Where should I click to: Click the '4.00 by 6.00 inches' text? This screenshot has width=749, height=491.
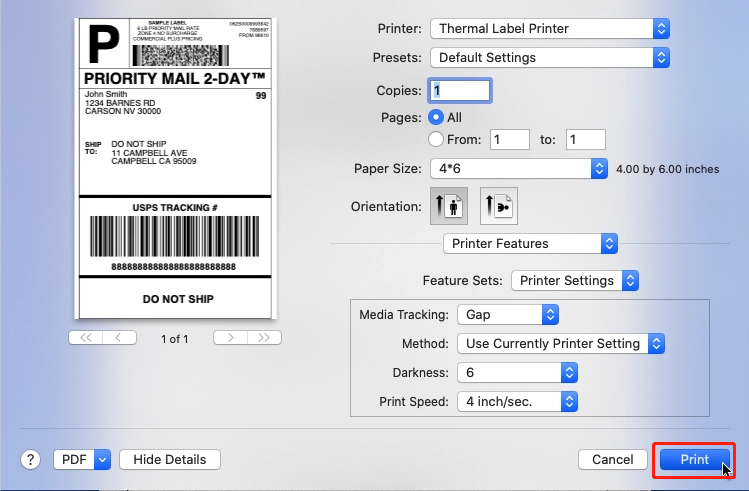667,169
